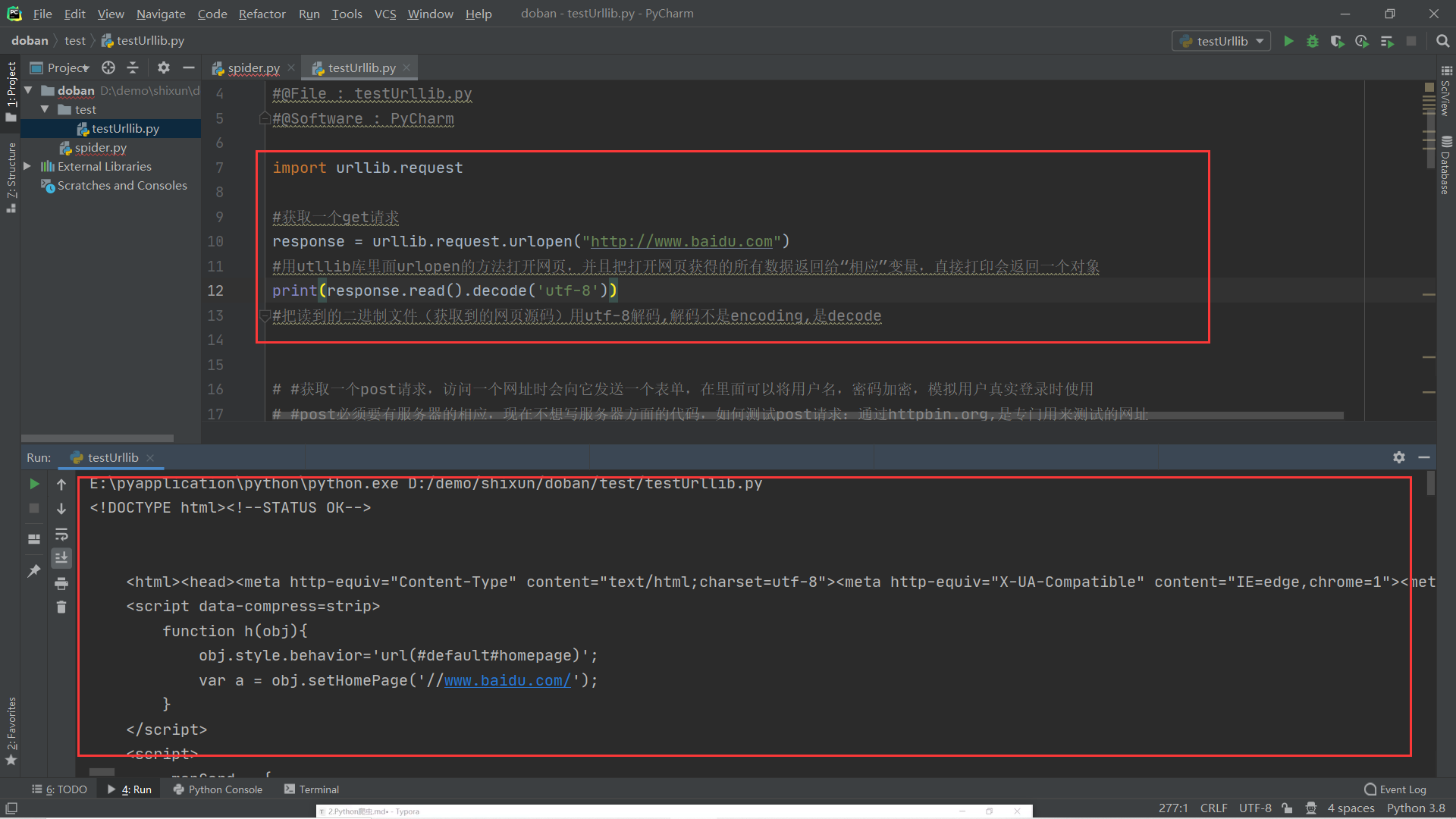
Task: Start debugging with the Debug bug icon
Action: pyautogui.click(x=1313, y=41)
